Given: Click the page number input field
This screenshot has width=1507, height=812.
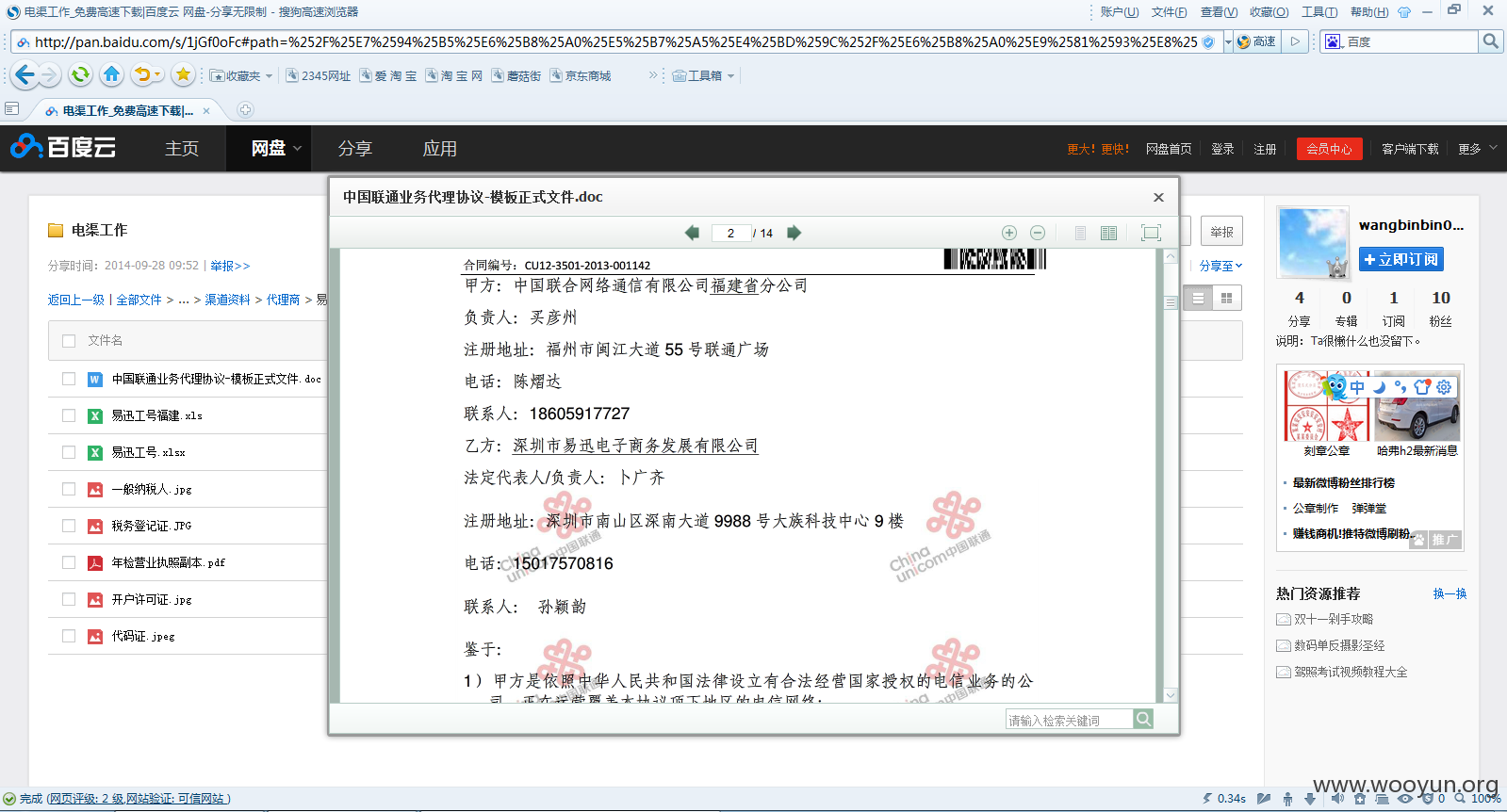Looking at the screenshot, I should click(730, 233).
